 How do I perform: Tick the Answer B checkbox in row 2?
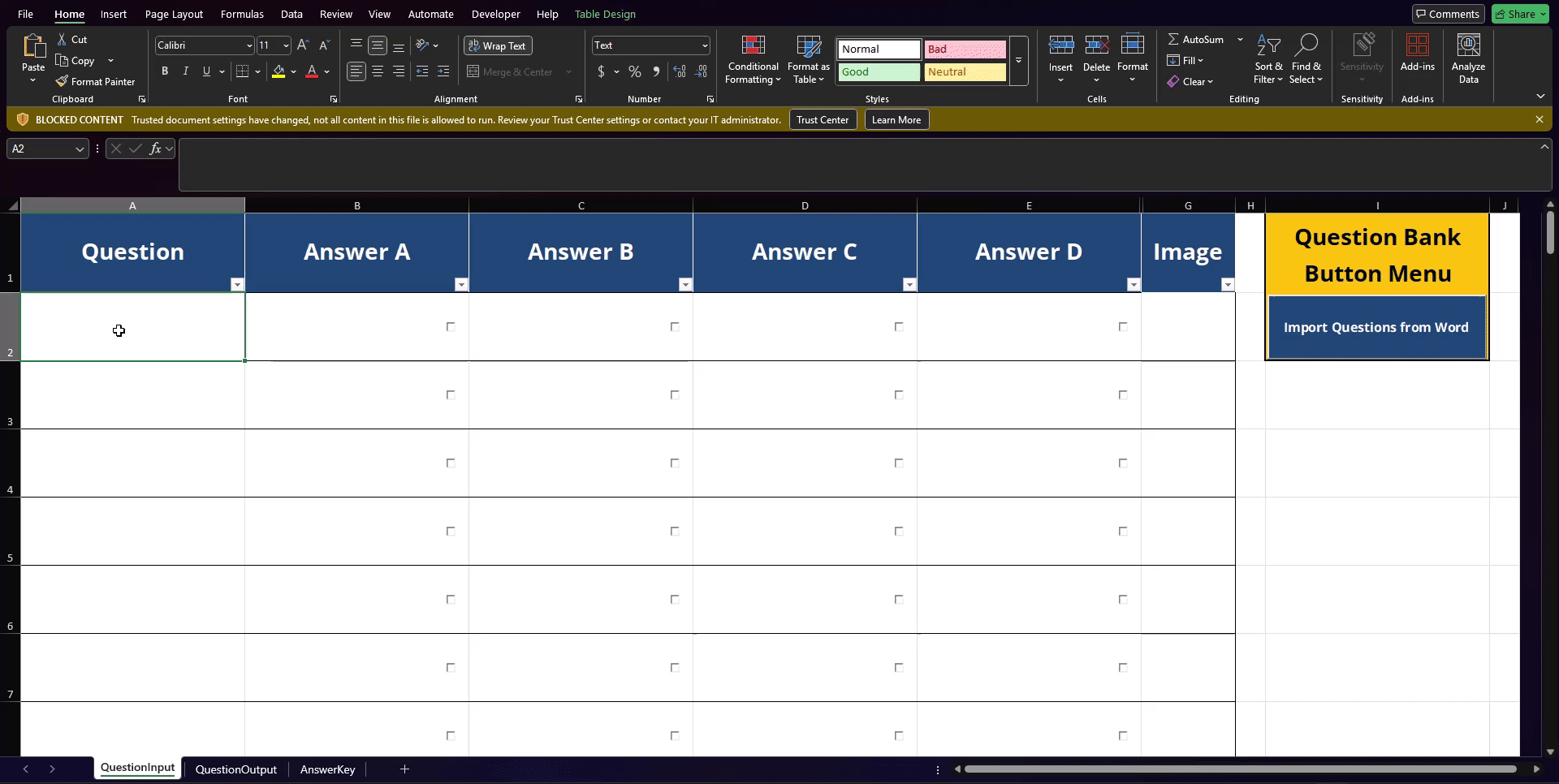[675, 327]
